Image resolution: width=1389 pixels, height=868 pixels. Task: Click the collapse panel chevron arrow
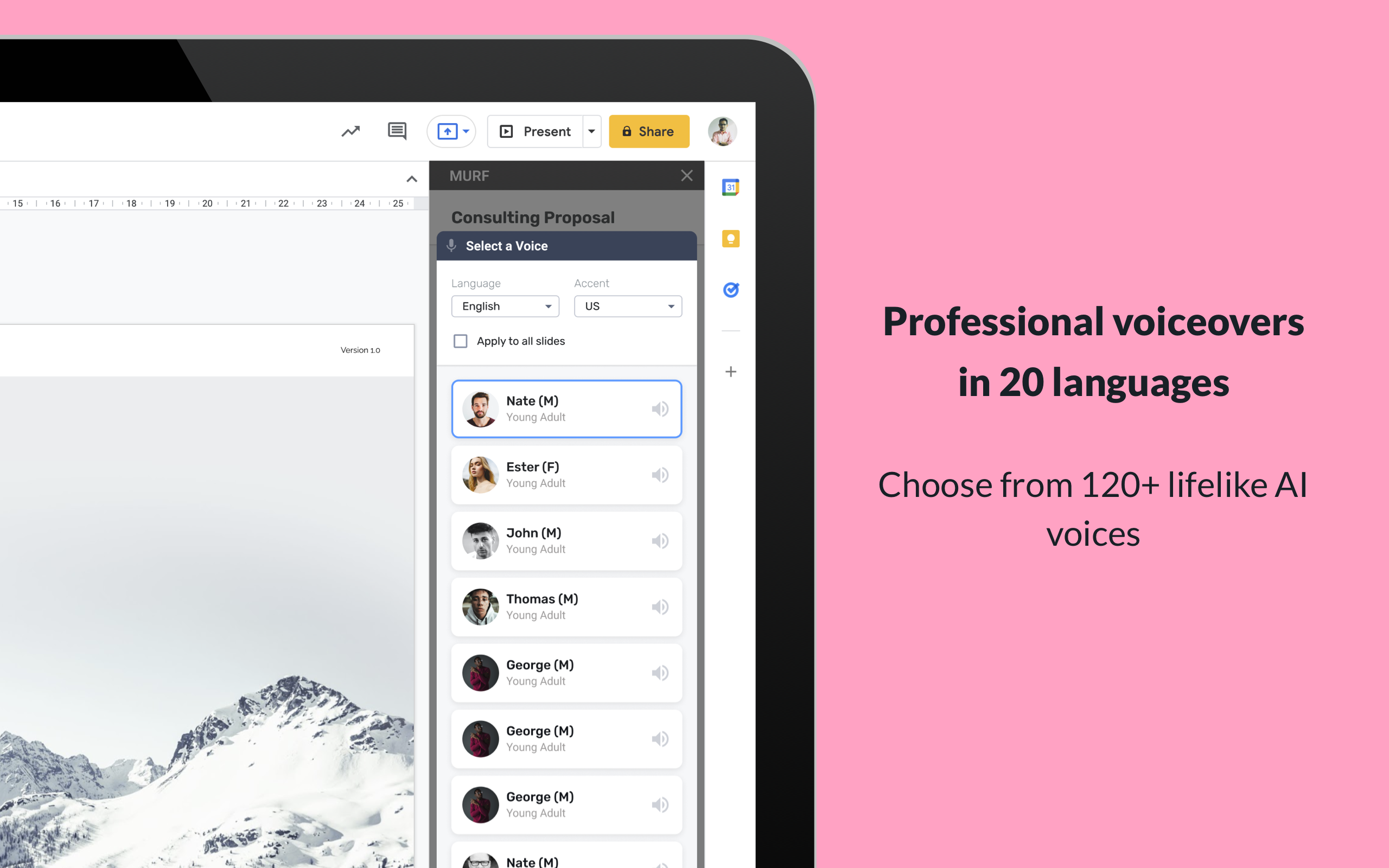412,179
